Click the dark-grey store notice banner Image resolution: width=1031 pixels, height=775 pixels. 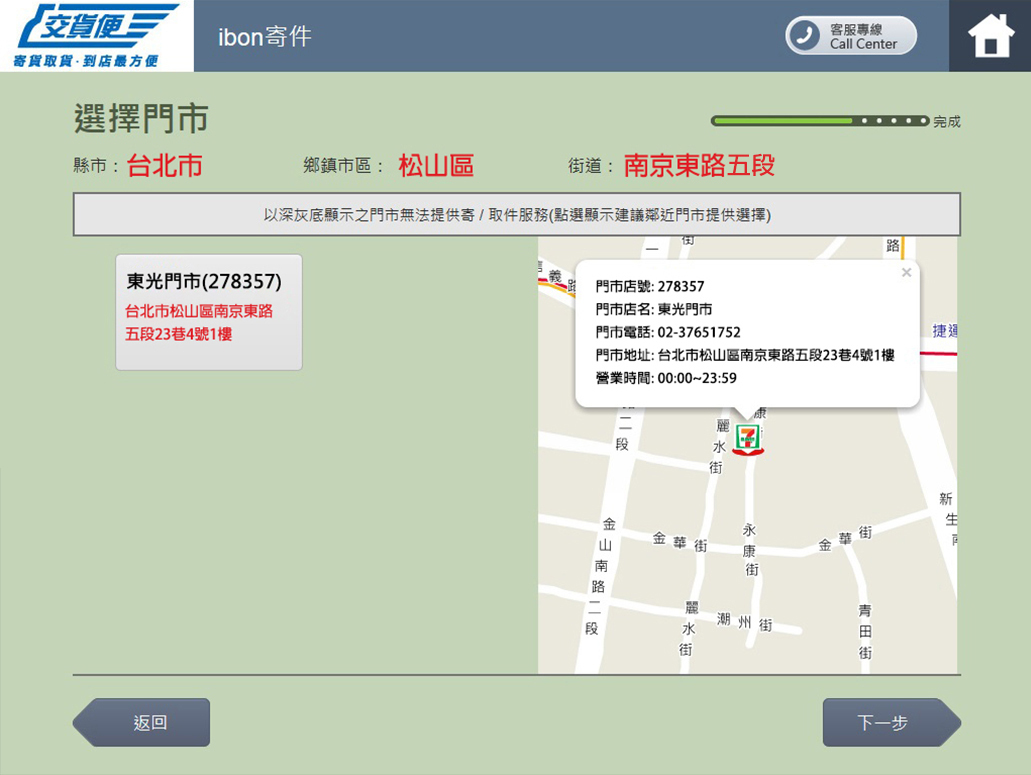click(517, 214)
